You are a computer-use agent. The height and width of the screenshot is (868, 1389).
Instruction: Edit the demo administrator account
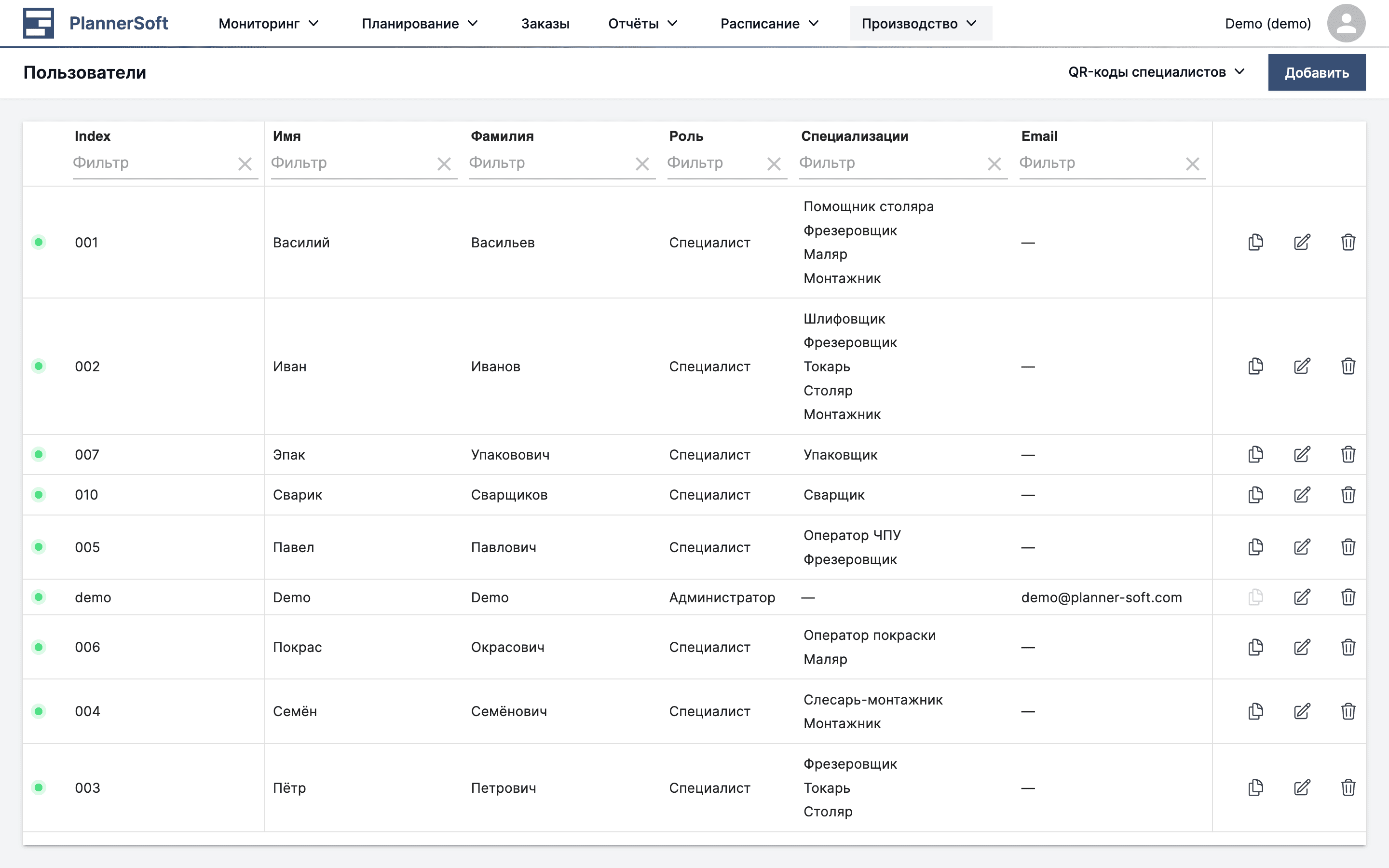coord(1302,597)
